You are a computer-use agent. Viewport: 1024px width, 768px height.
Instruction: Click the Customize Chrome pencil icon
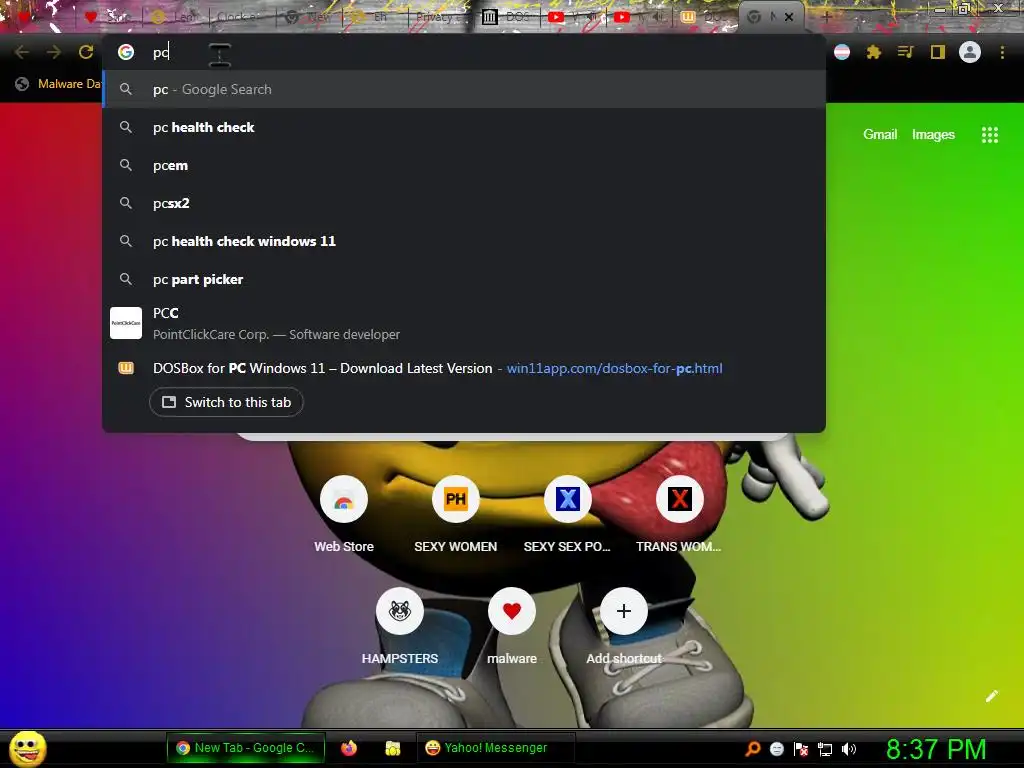(x=992, y=696)
